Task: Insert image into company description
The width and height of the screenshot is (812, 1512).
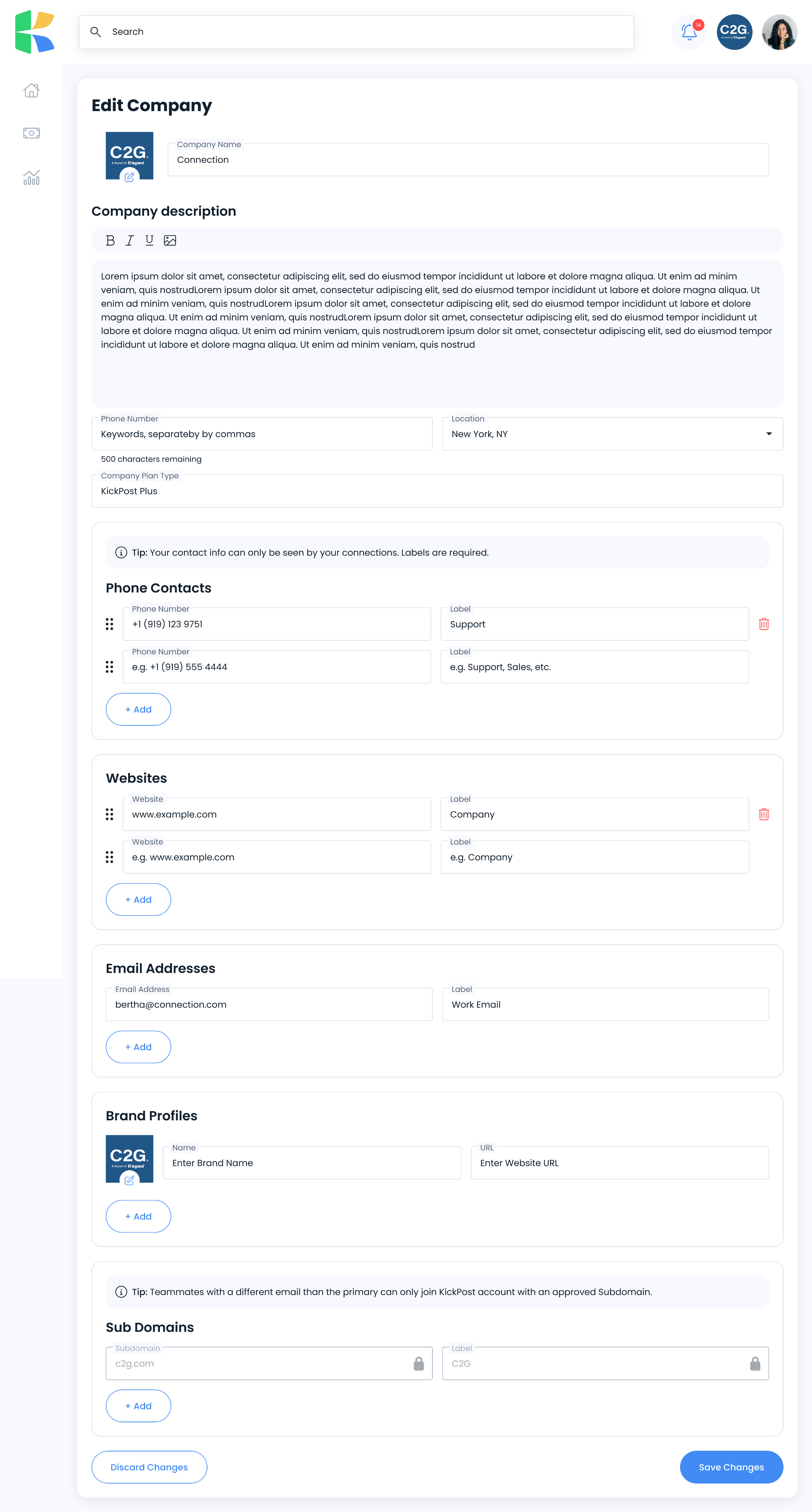Action: click(170, 241)
